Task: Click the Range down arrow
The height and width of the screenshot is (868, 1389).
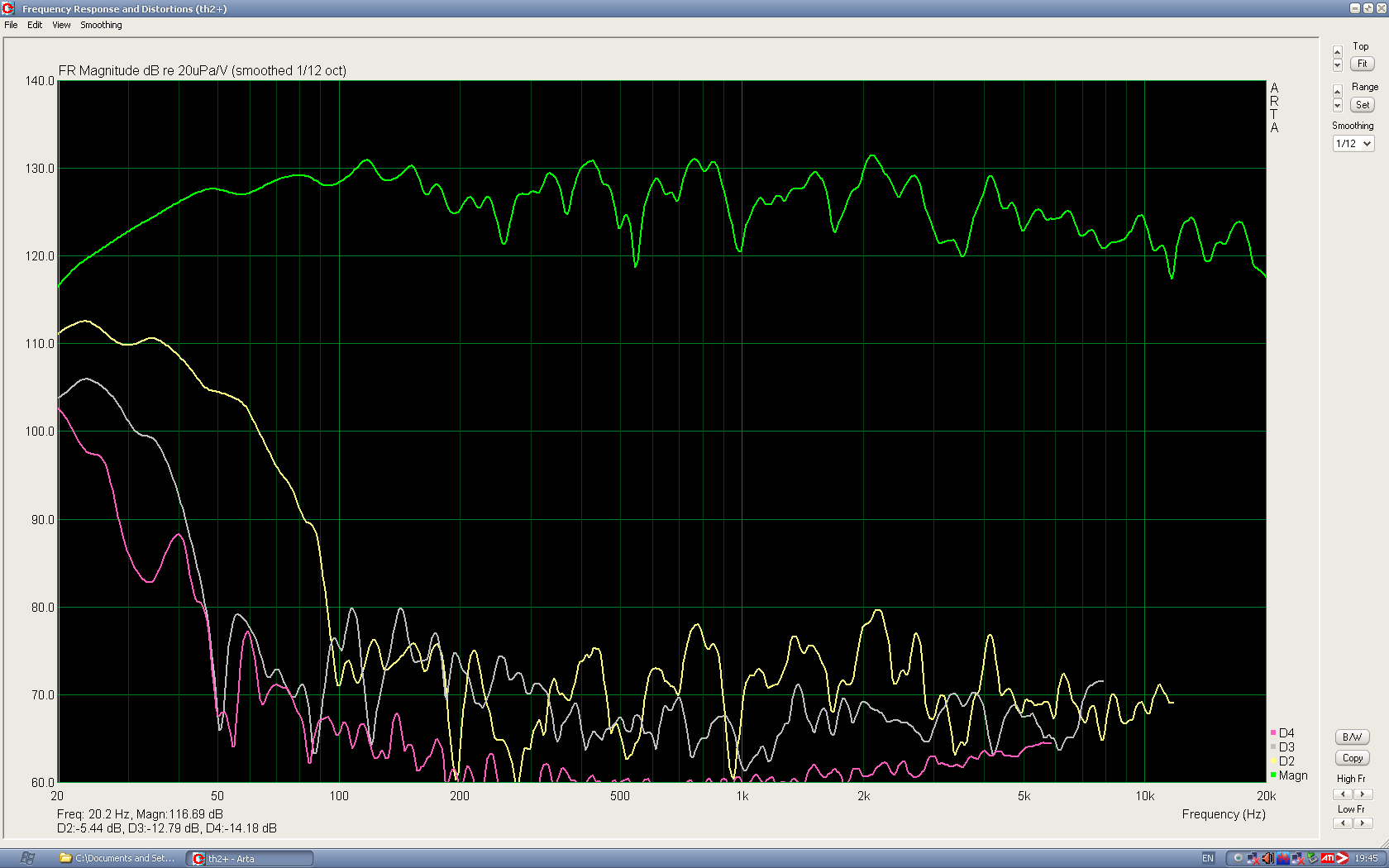Action: click(x=1338, y=105)
